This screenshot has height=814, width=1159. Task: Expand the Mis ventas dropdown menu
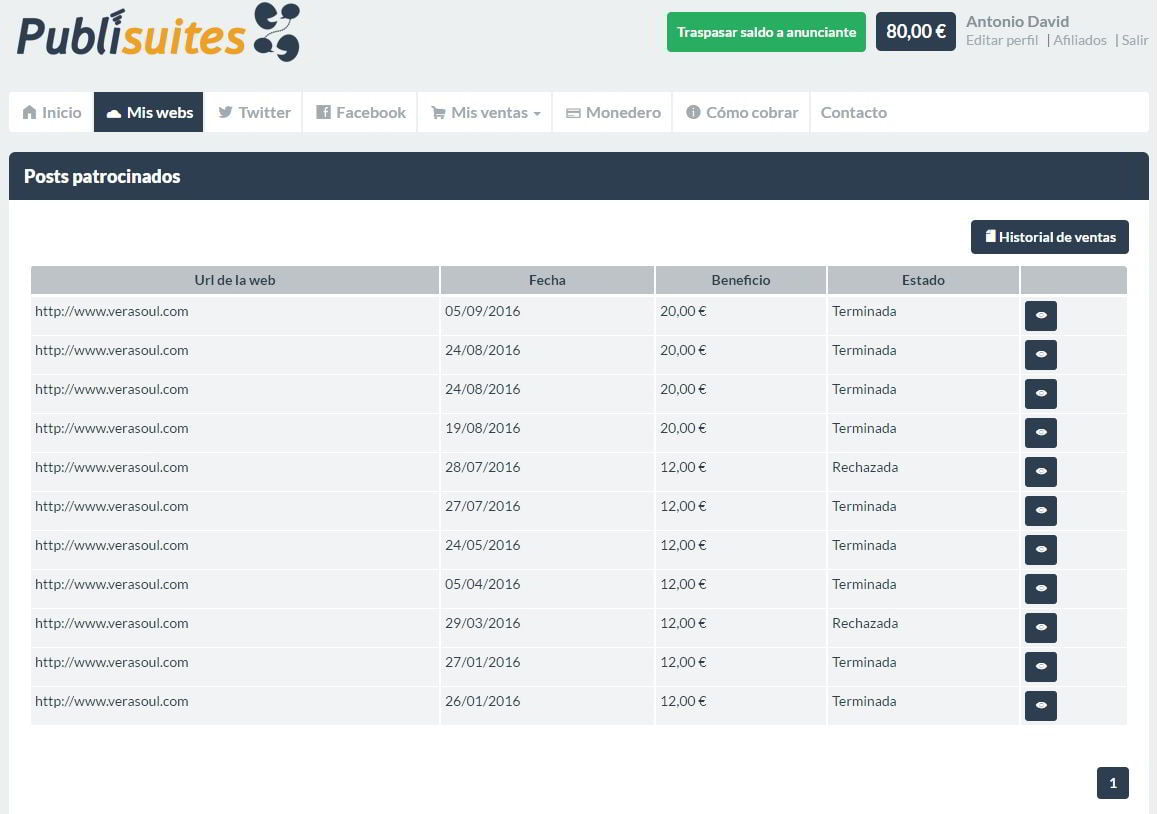pos(486,112)
